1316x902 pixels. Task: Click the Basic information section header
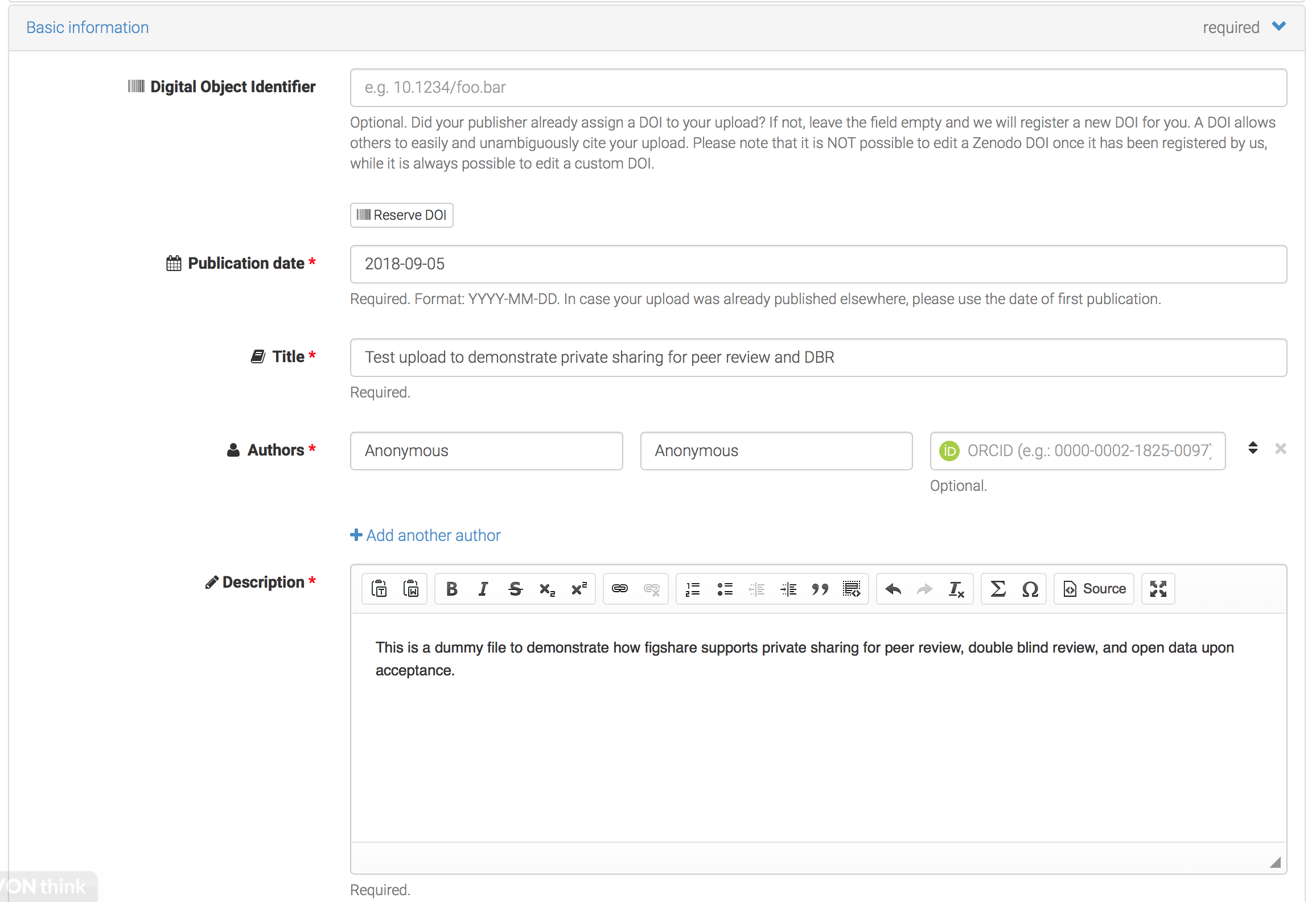(88, 27)
